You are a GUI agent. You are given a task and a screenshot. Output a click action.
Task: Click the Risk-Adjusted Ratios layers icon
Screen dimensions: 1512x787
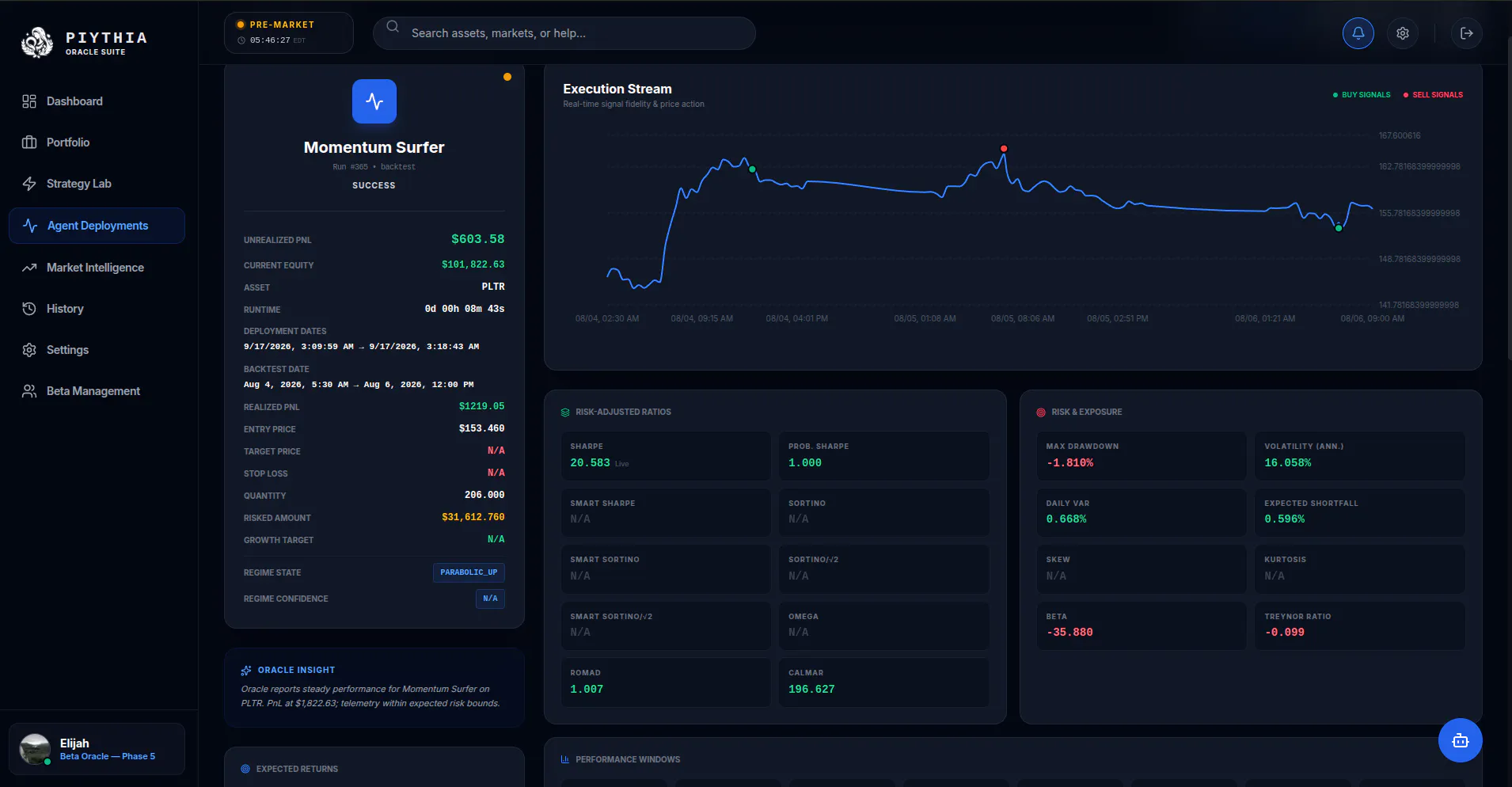point(565,413)
